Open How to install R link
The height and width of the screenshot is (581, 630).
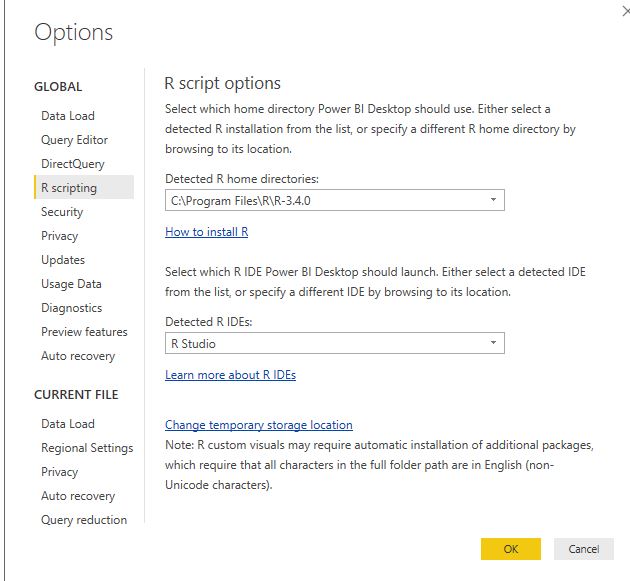(x=207, y=232)
